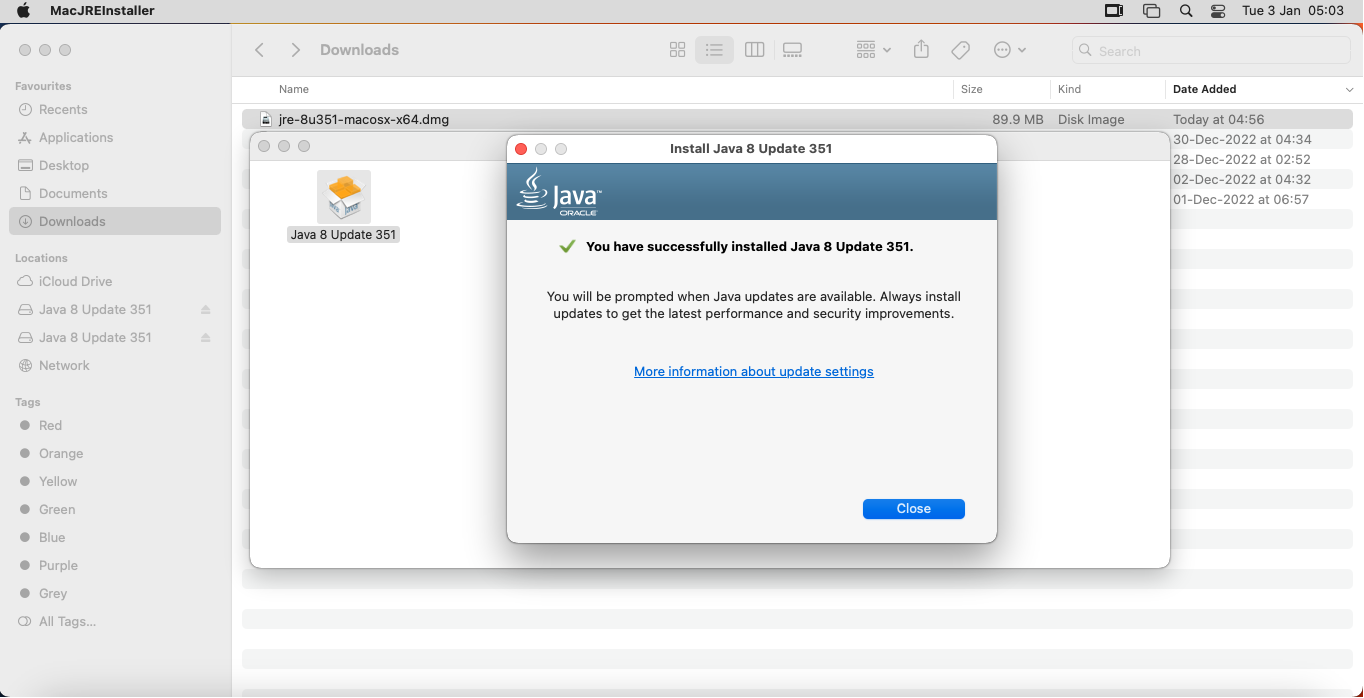Select jre-8u351-macosx-x64.dmg file row

point(797,120)
